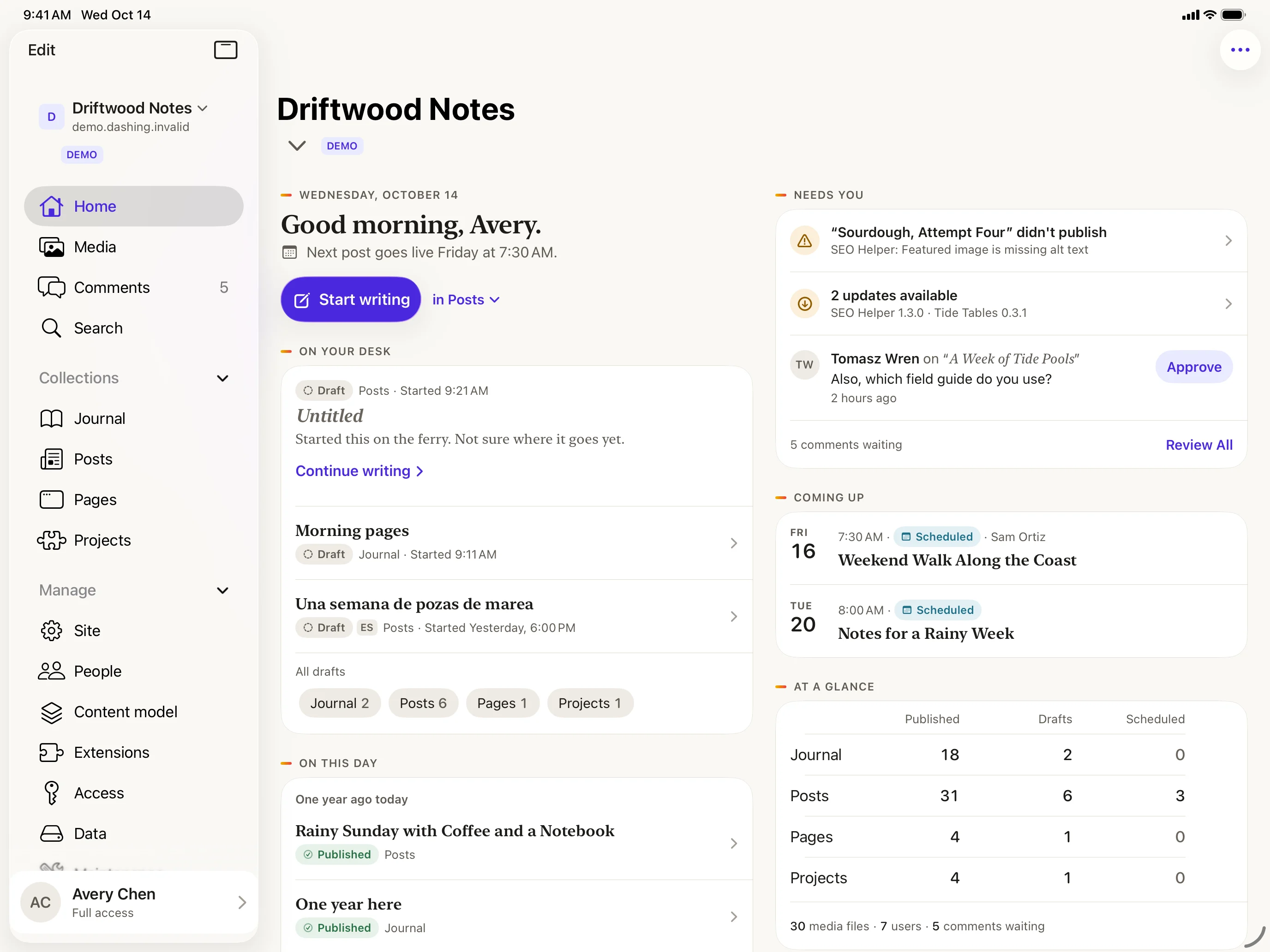Open Comments in the sidebar
The image size is (1270, 952).
pos(134,287)
